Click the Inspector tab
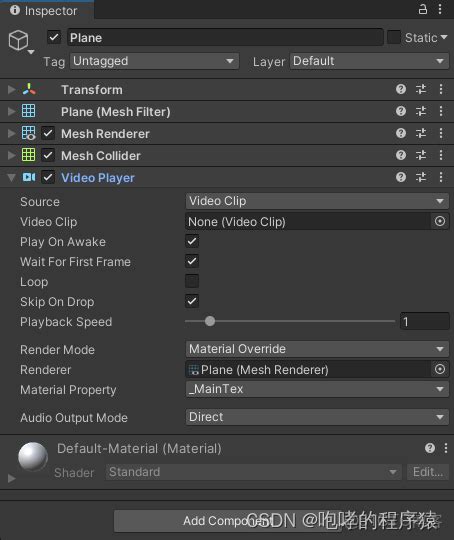This screenshot has width=454, height=540. point(47,10)
